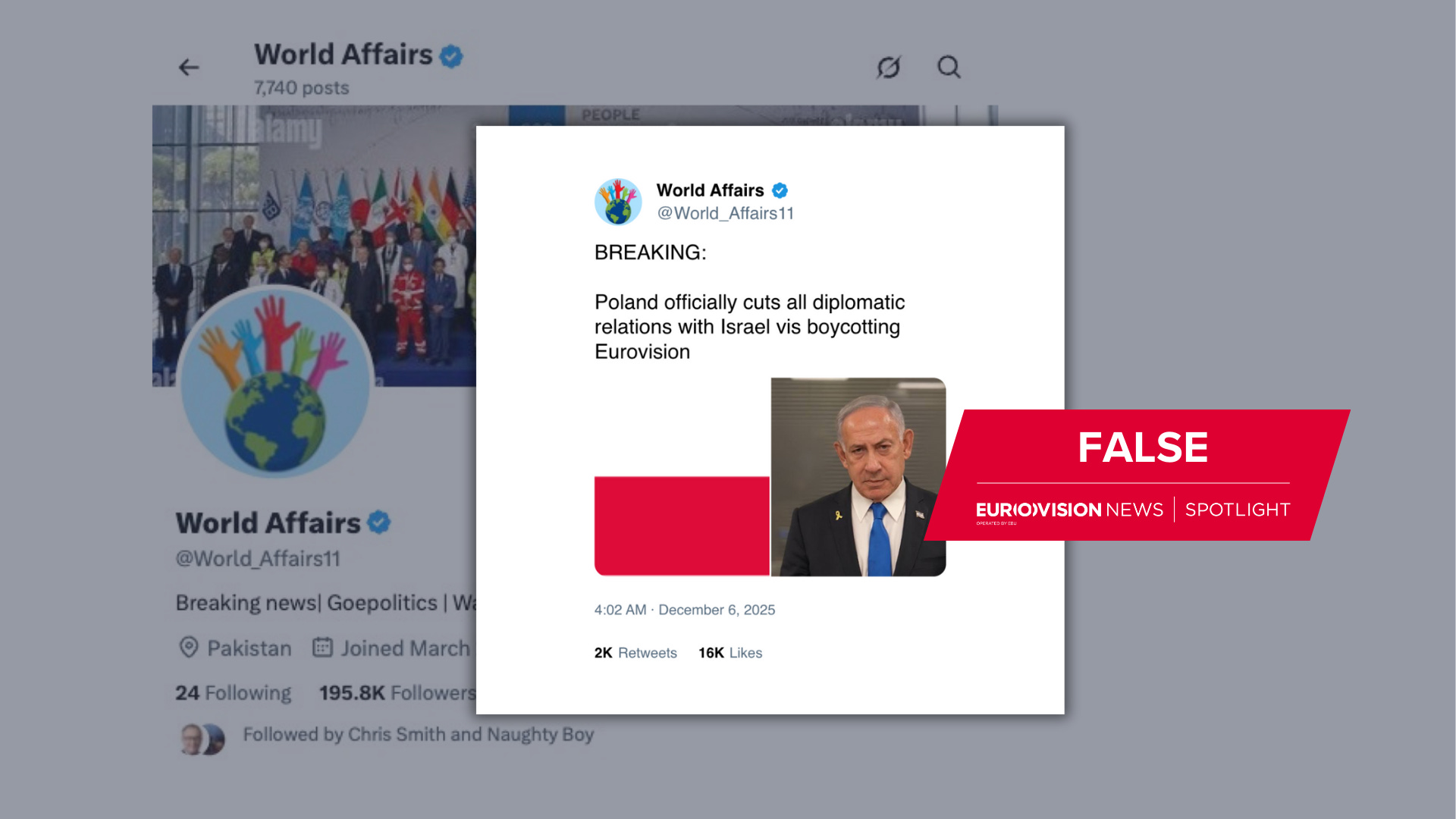Screen dimensions: 1456x819
Task: Click the tweet author's globe avatar
Action: coord(618,202)
